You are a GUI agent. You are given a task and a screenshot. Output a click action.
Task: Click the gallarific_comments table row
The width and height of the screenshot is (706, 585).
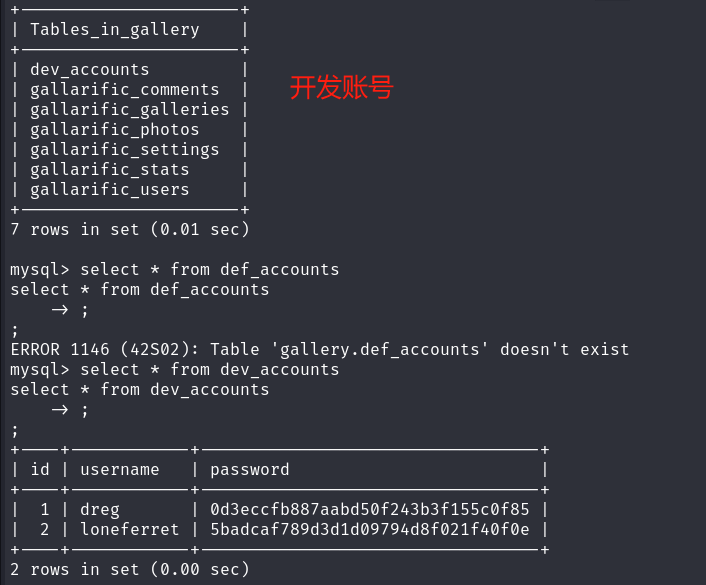tap(125, 90)
